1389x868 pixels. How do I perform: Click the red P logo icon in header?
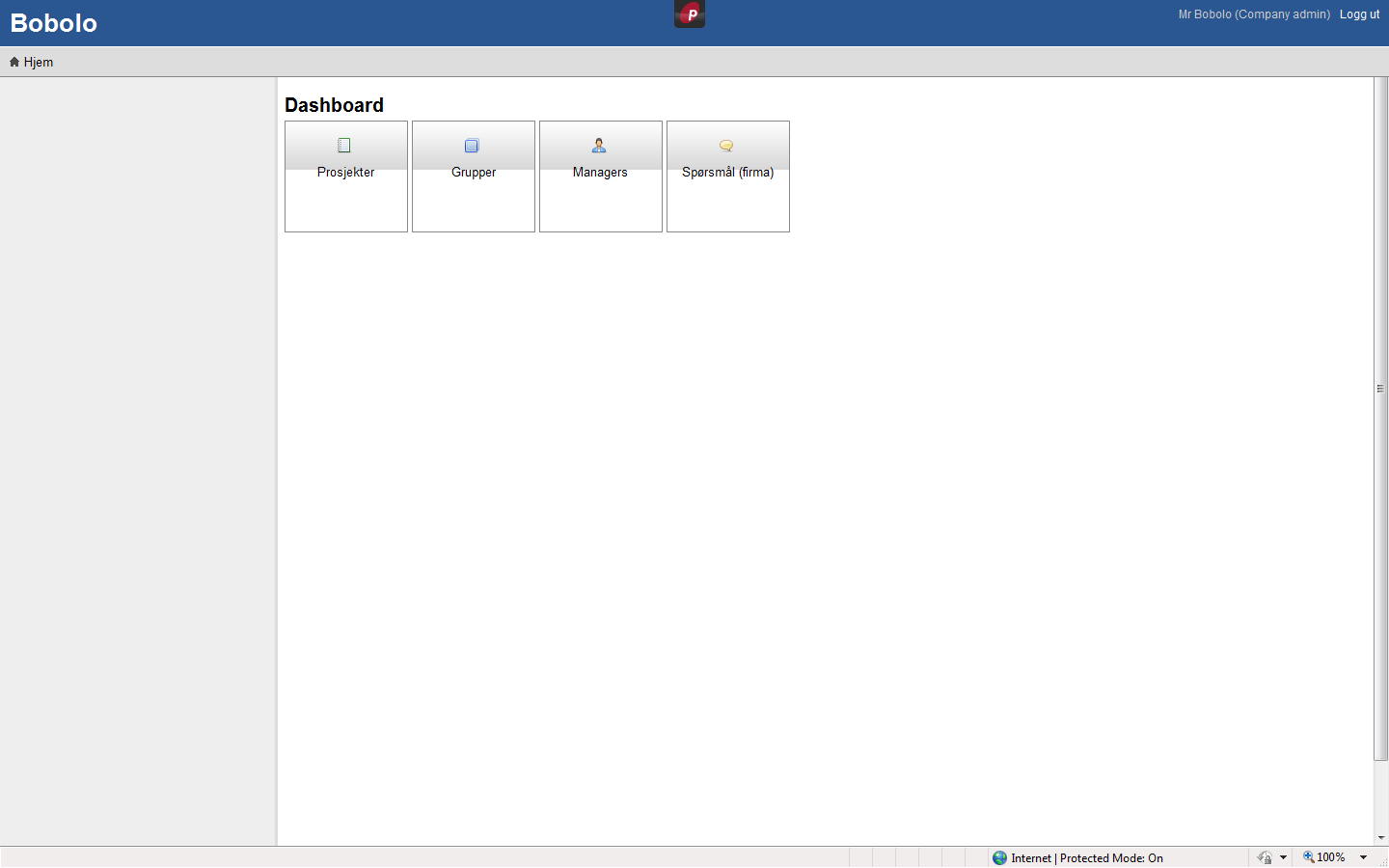click(x=690, y=14)
